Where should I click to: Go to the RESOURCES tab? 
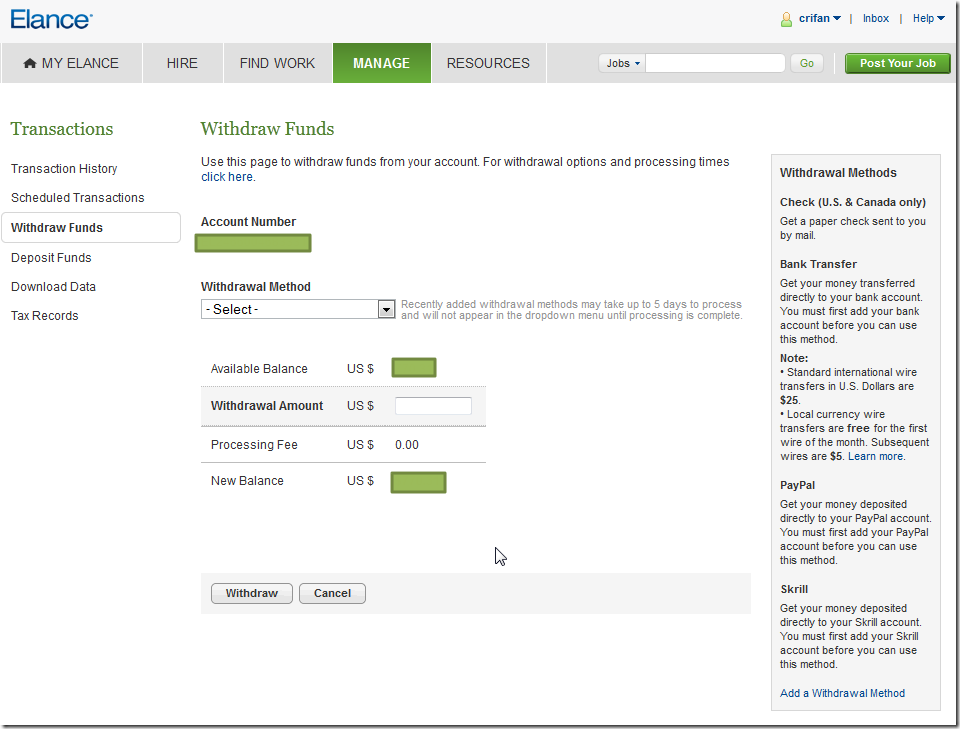pos(488,63)
